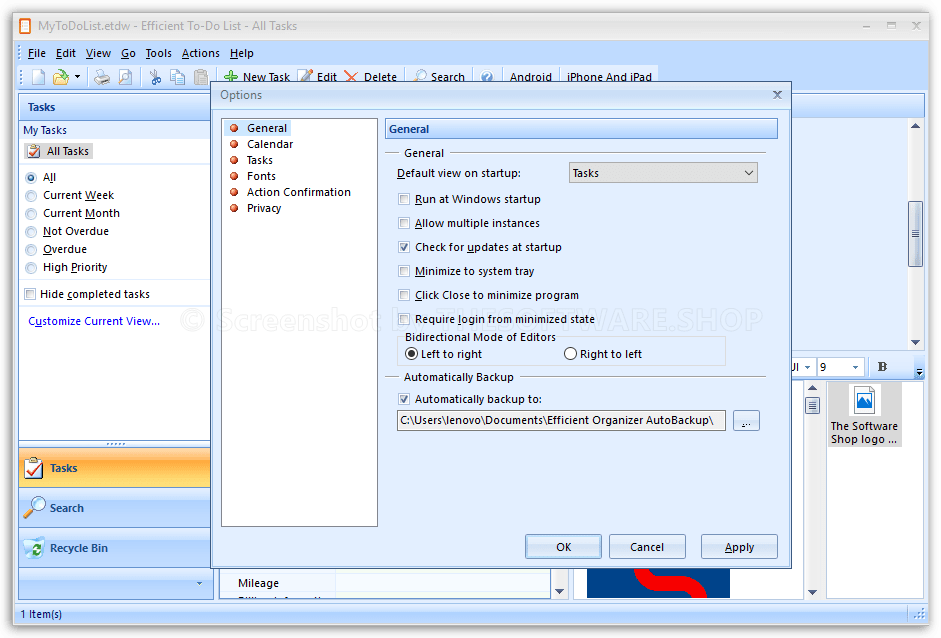Select Bold formatting icon

point(881,366)
